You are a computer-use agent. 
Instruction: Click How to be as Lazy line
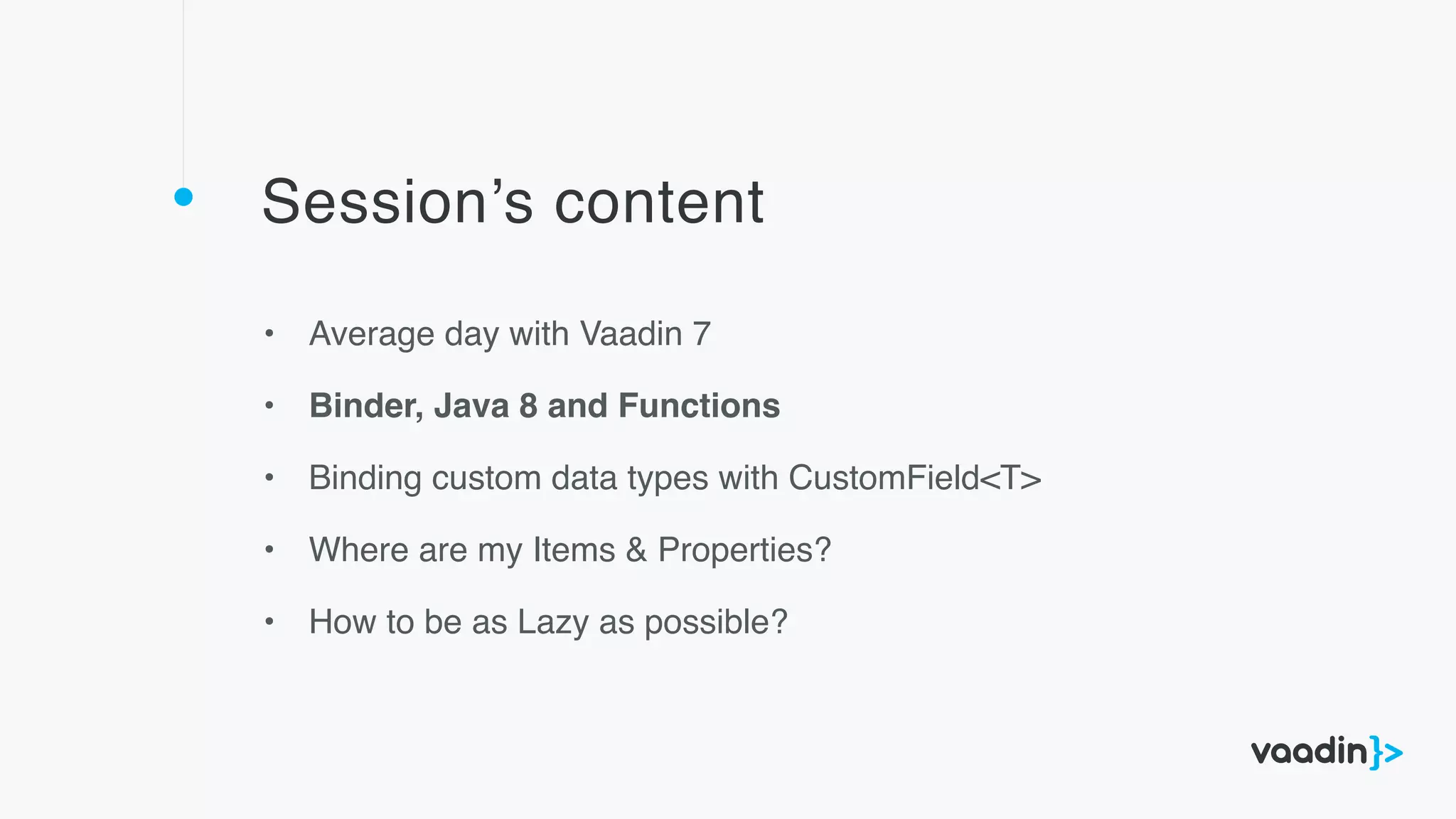(x=548, y=622)
